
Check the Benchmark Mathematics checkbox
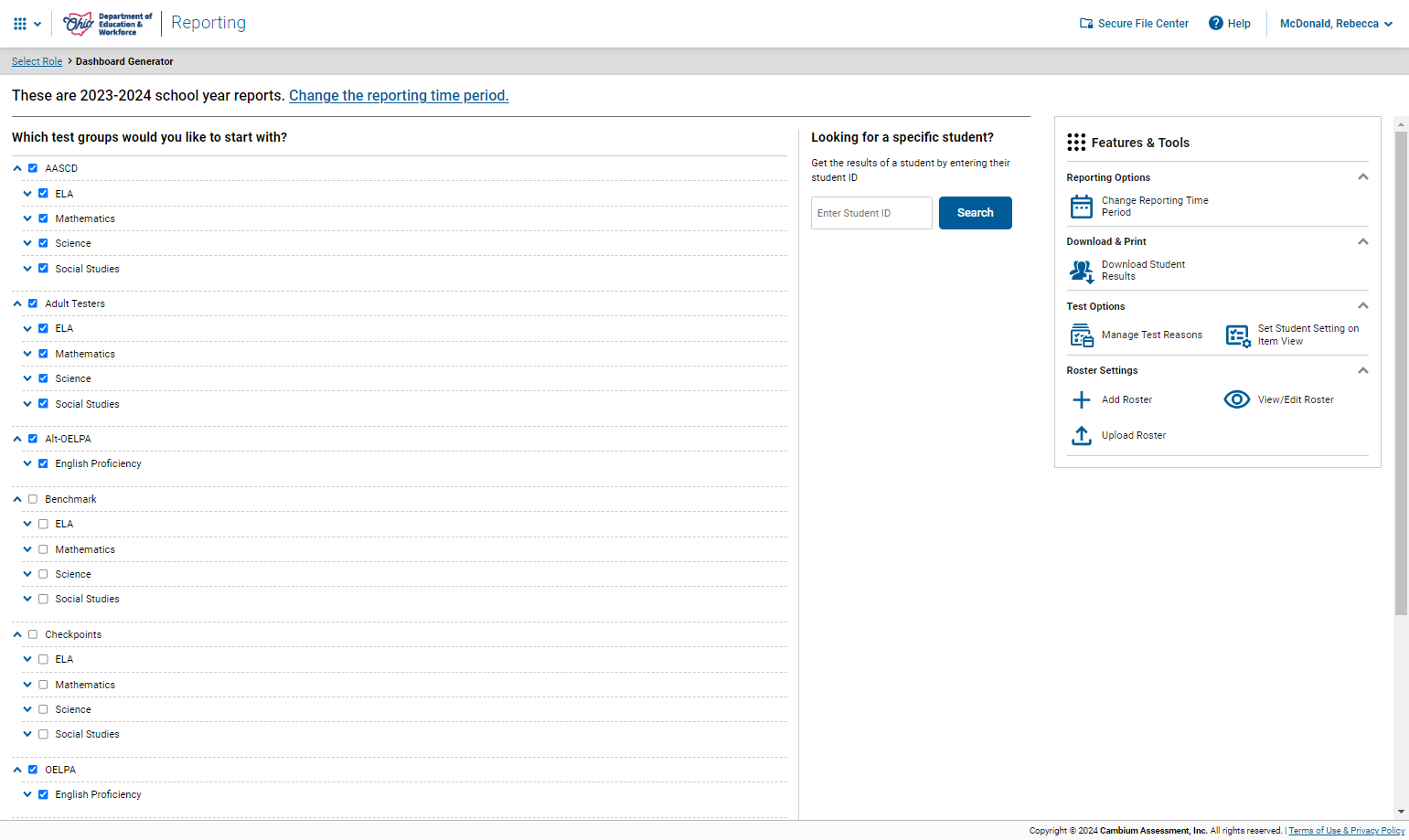[x=43, y=549]
